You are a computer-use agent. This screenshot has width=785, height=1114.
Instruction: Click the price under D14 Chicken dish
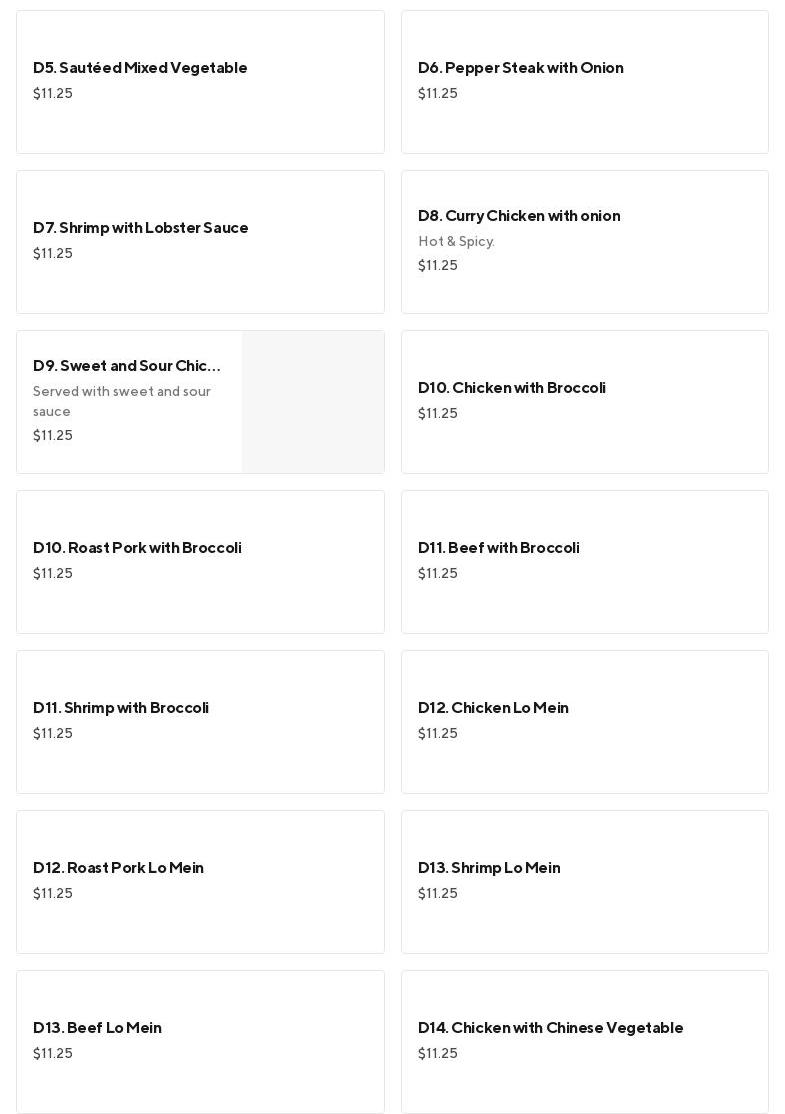coord(438,1054)
